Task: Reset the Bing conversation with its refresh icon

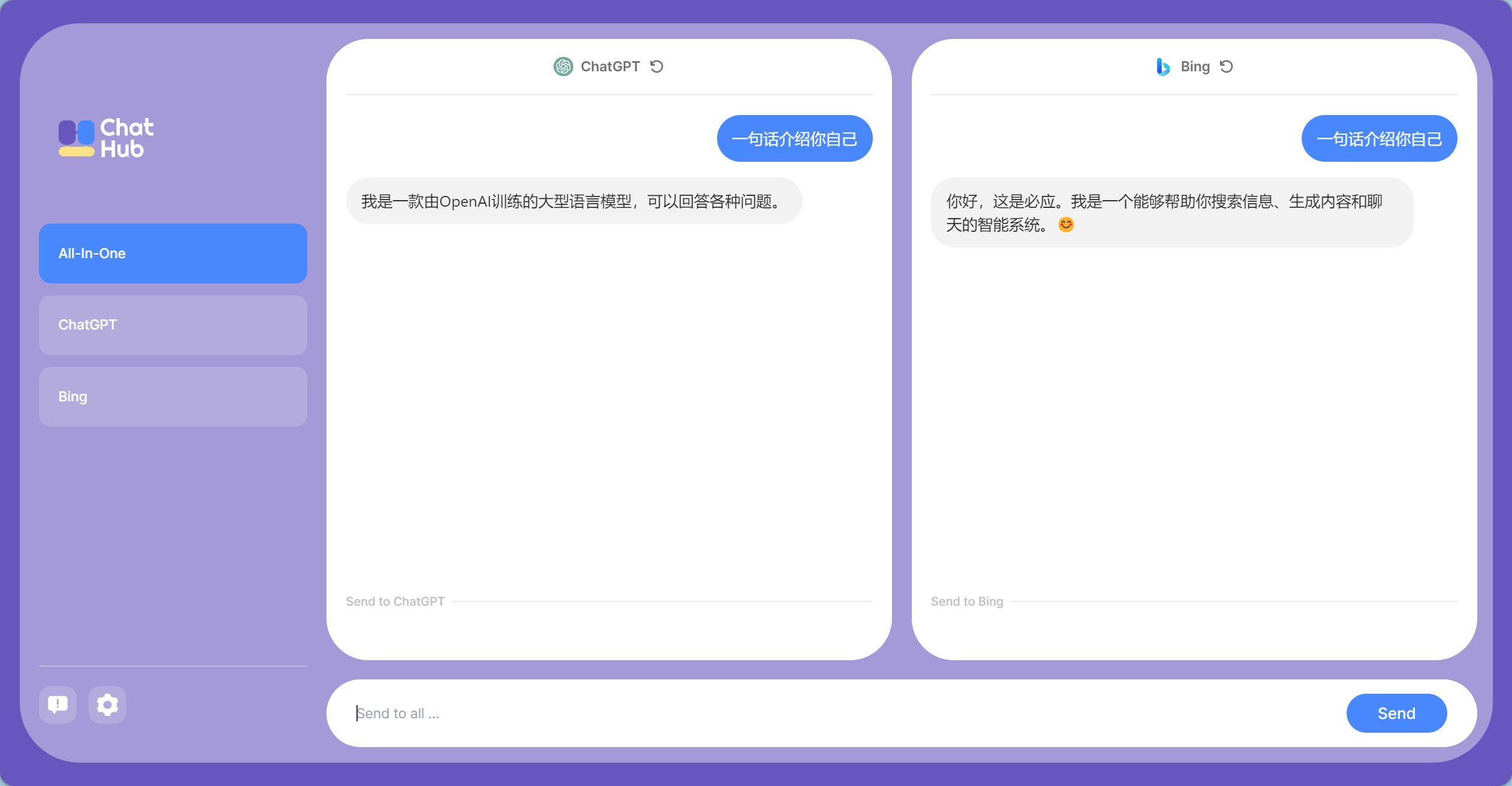Action: tap(1226, 66)
